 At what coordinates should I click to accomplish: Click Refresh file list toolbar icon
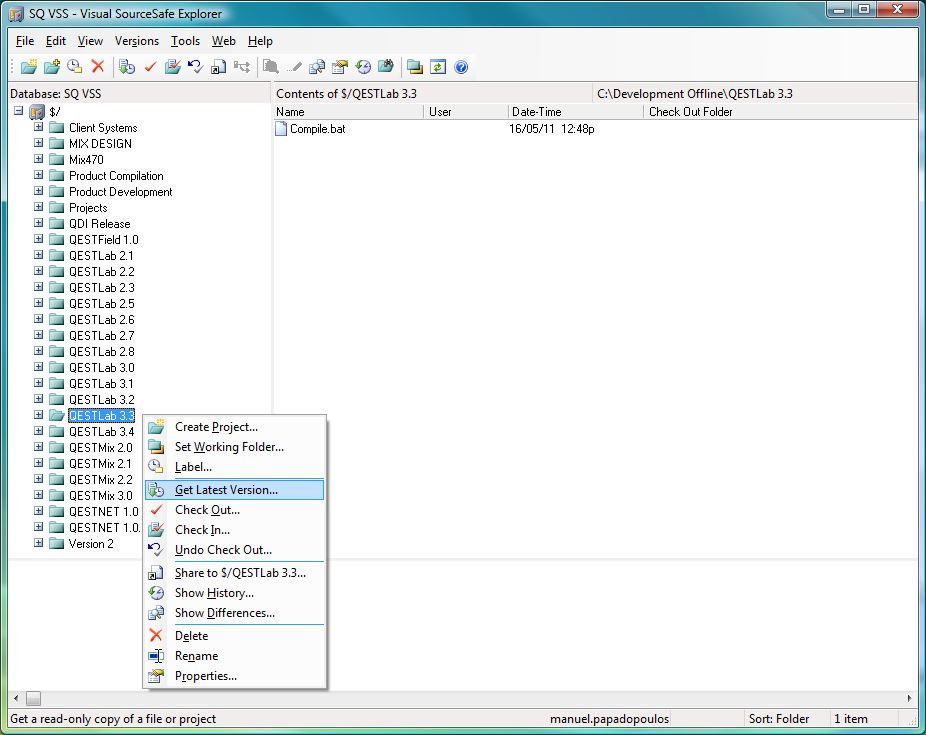coord(438,67)
